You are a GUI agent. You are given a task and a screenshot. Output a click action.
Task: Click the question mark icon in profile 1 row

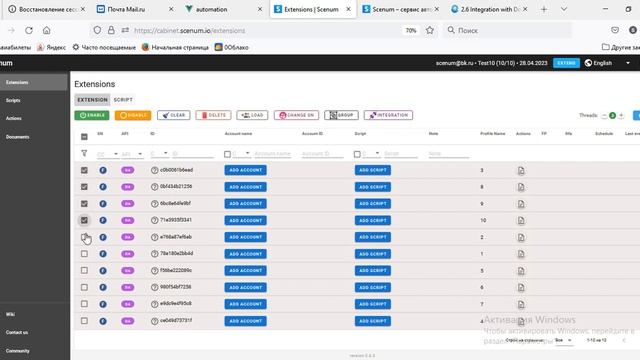tap(154, 254)
